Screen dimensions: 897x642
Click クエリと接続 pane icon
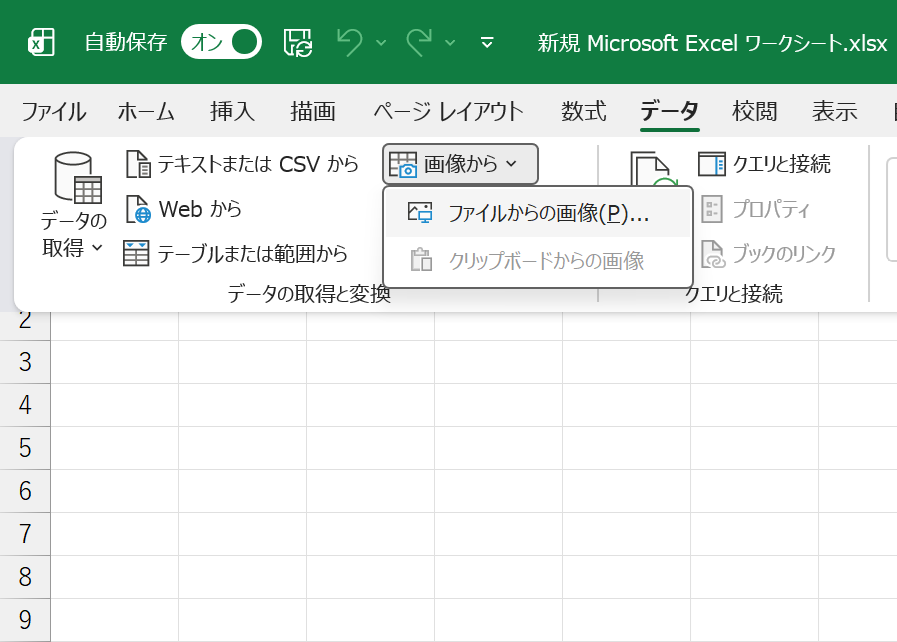(x=712, y=164)
